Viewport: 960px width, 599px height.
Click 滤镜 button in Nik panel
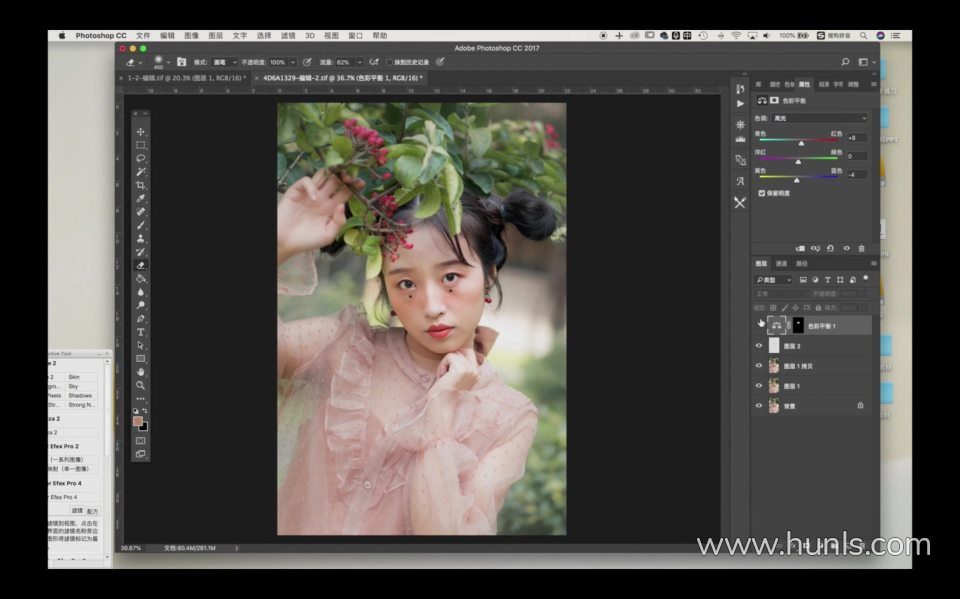click(x=77, y=510)
